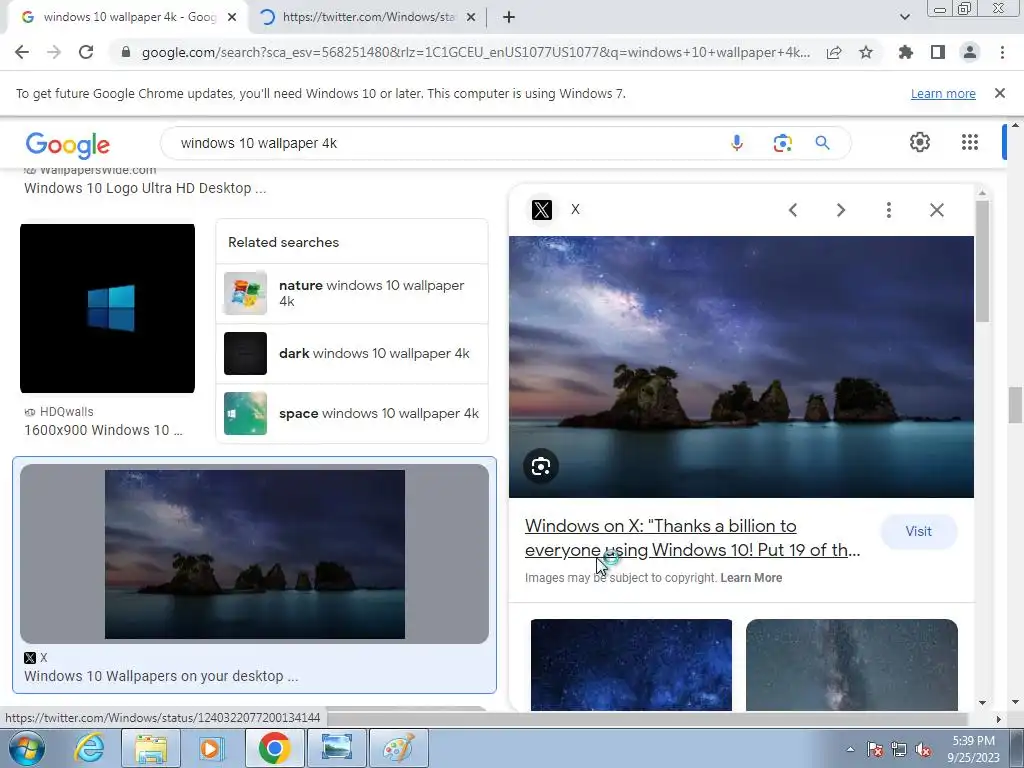Click the preview panel vertical scrollbar
Viewport: 1024px width, 768px height.
(982, 261)
